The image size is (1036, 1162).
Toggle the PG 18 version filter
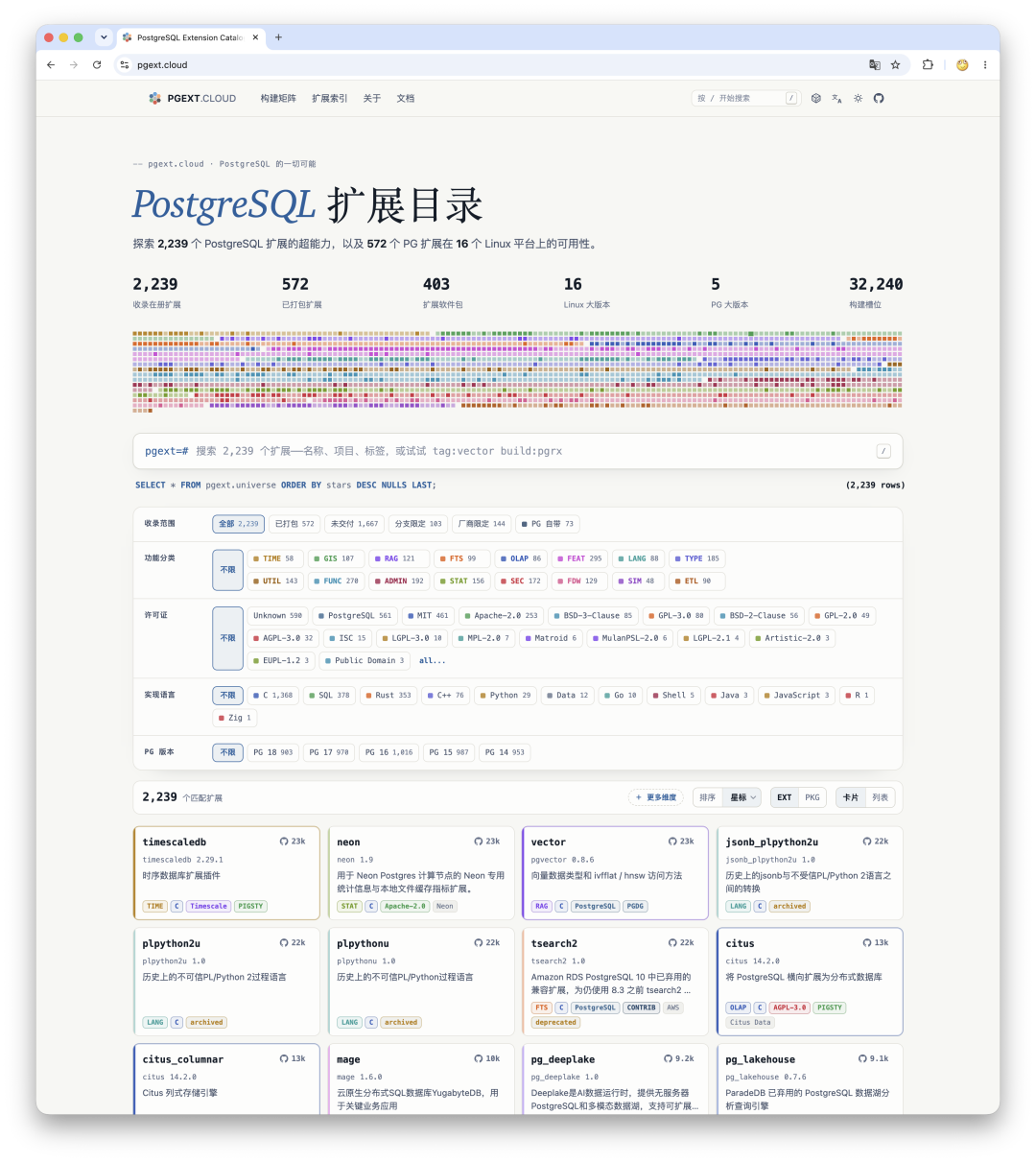[x=273, y=752]
